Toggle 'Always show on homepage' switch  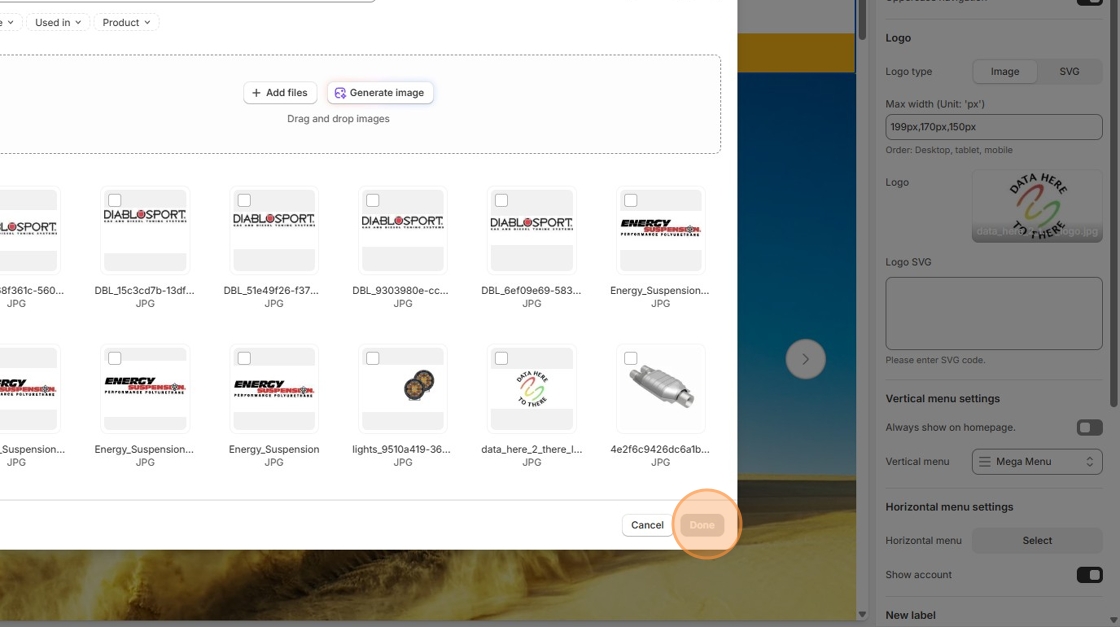pos(1089,427)
